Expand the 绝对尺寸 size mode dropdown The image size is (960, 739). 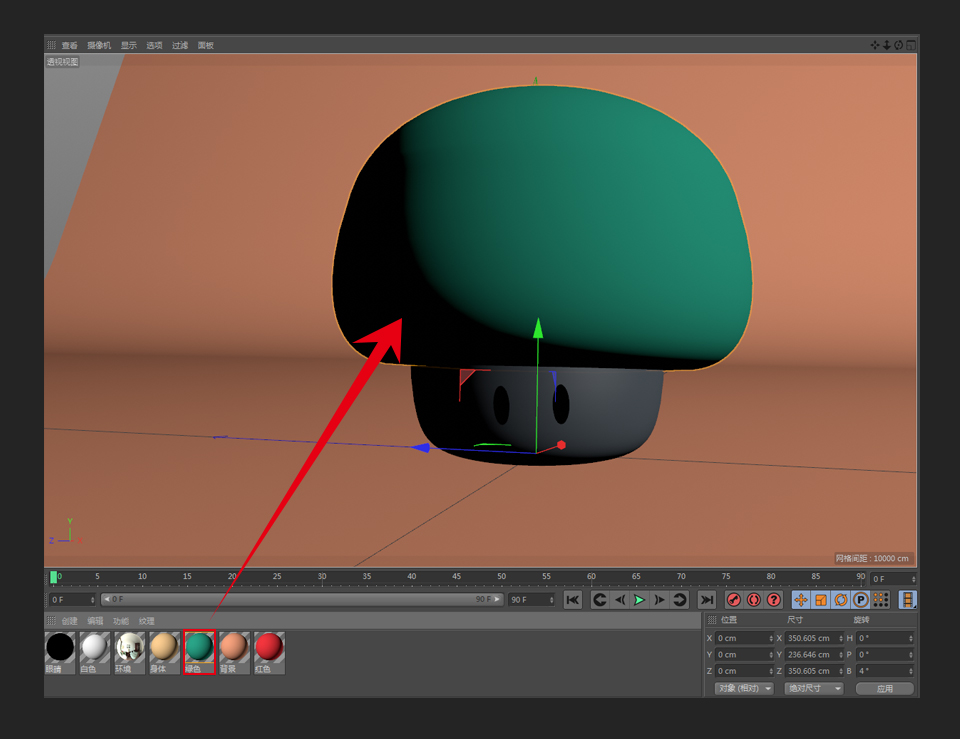814,689
